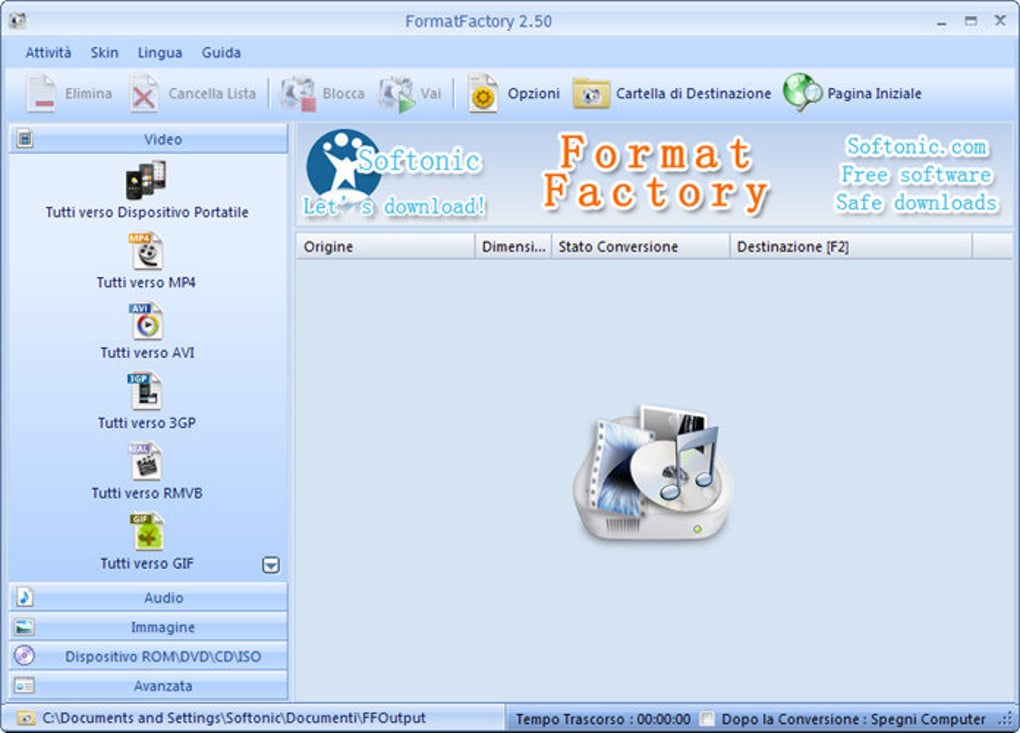Click the resize grip in status bar corner

1007,719
